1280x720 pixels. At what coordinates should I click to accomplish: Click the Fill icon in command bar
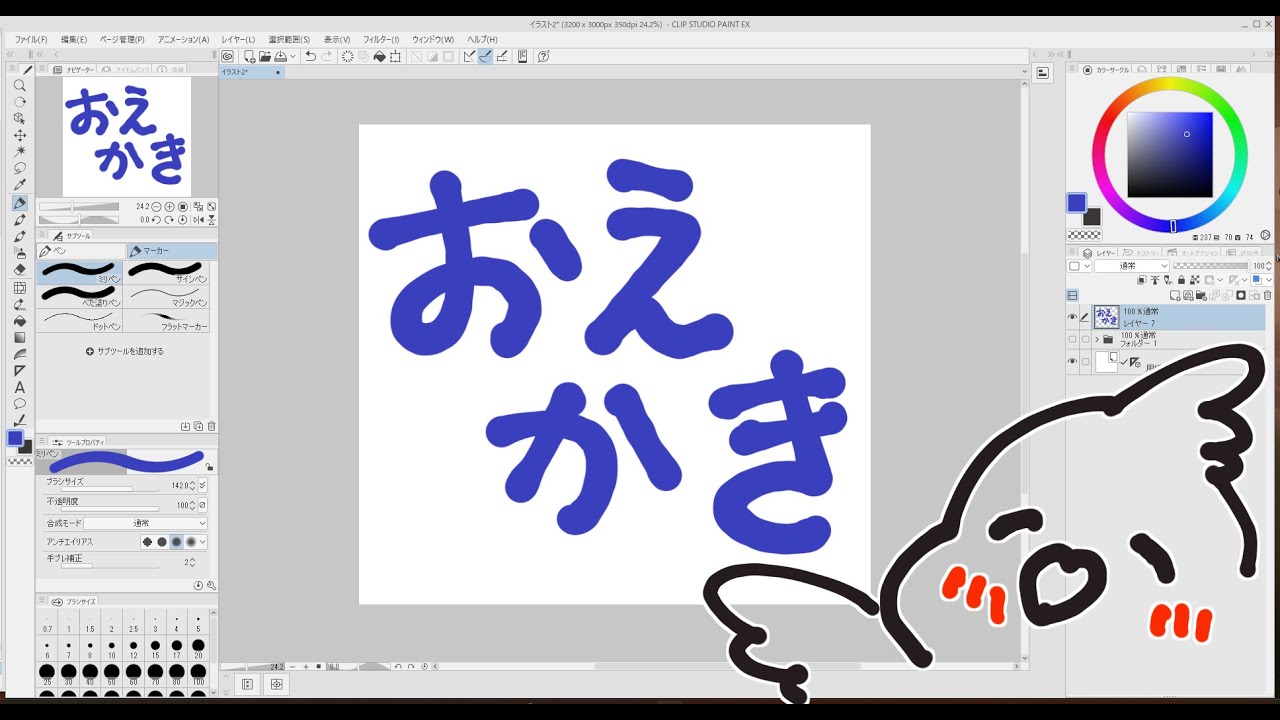[x=379, y=57]
